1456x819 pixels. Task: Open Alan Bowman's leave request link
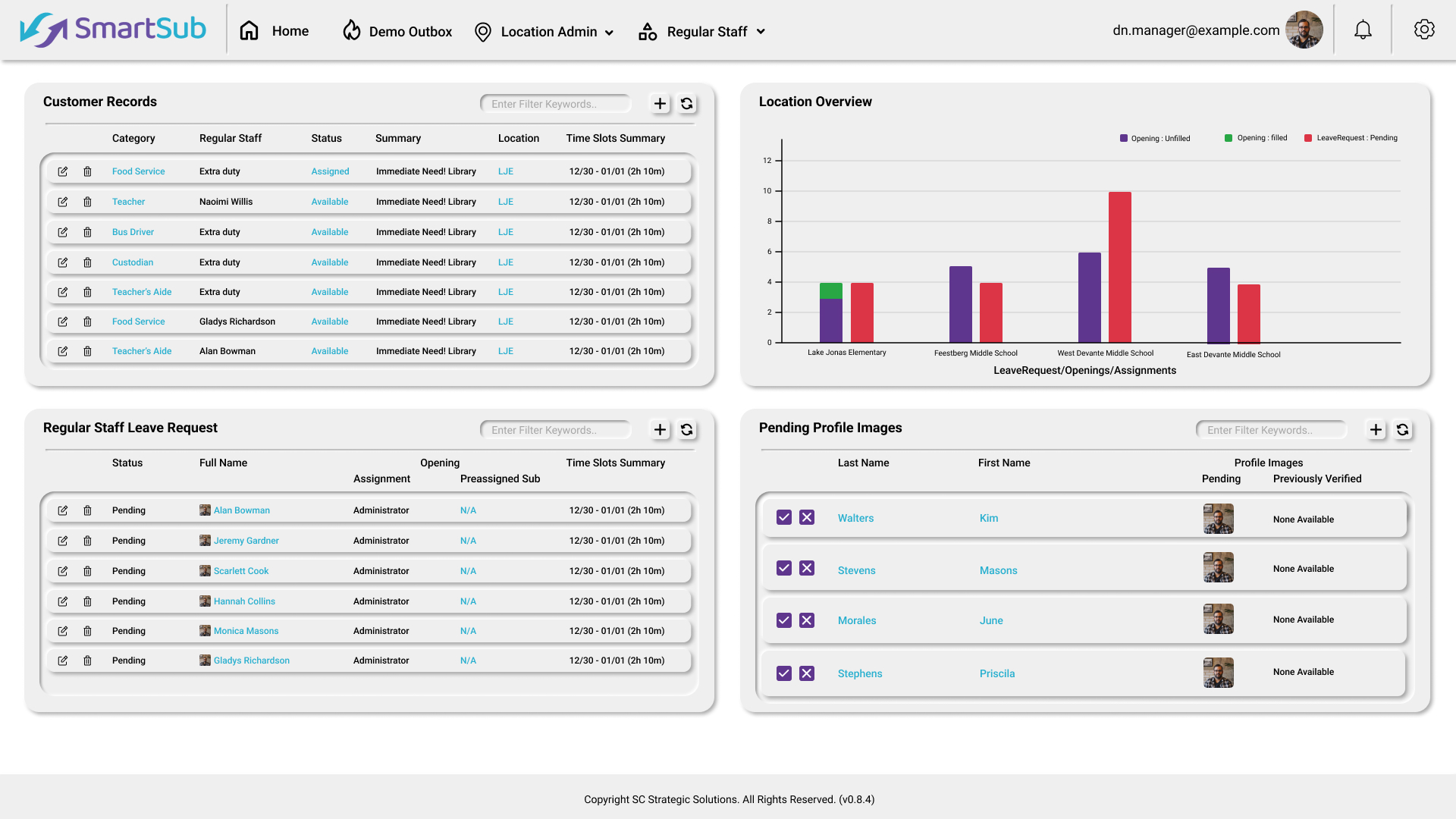pos(241,510)
